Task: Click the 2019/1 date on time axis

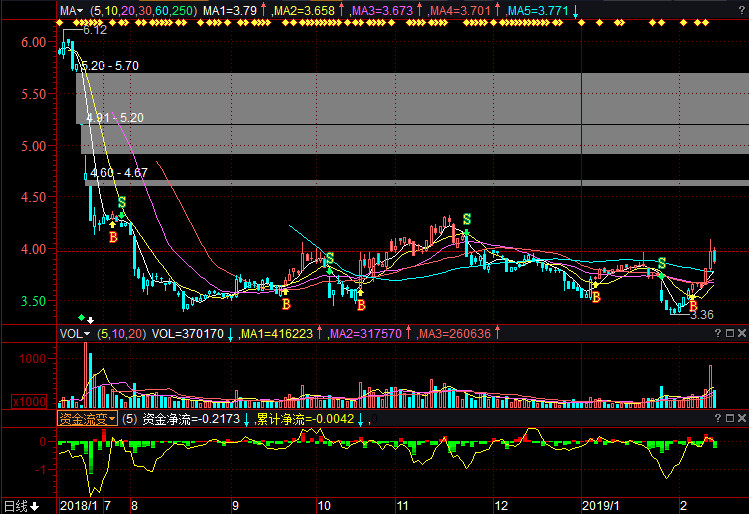Action: click(x=603, y=506)
